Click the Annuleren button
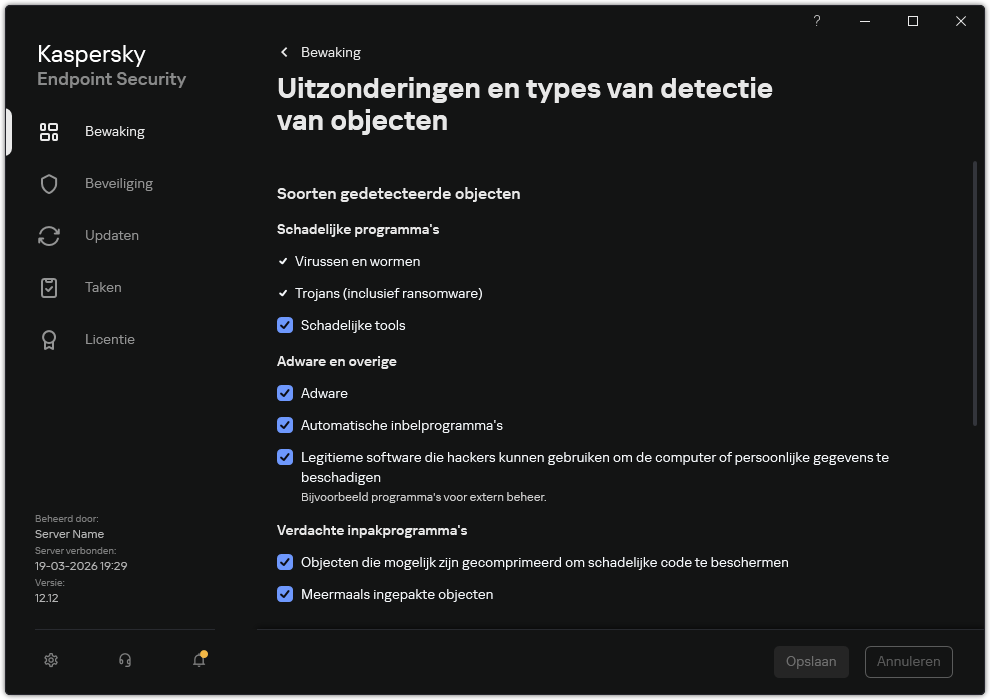 point(908,661)
